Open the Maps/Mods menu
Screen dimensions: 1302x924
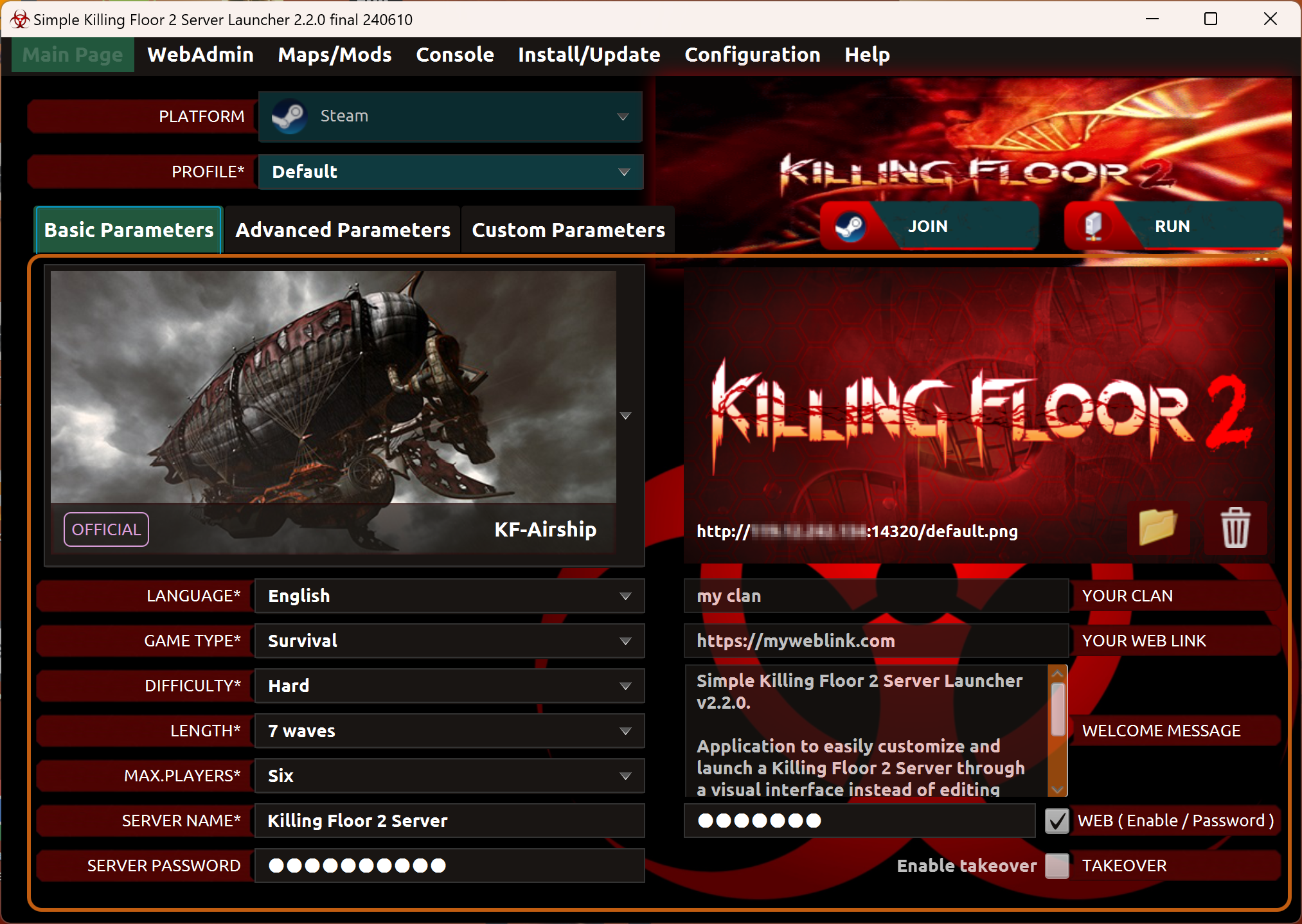pyautogui.click(x=334, y=55)
